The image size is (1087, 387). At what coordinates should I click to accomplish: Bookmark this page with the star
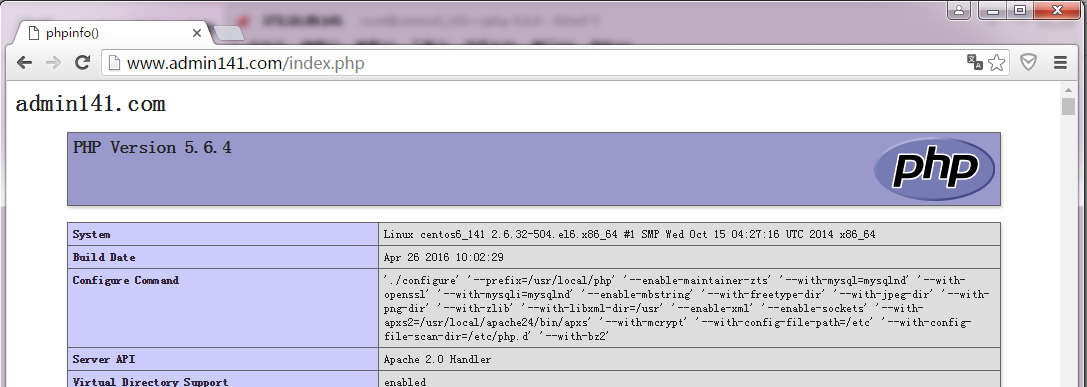point(996,62)
